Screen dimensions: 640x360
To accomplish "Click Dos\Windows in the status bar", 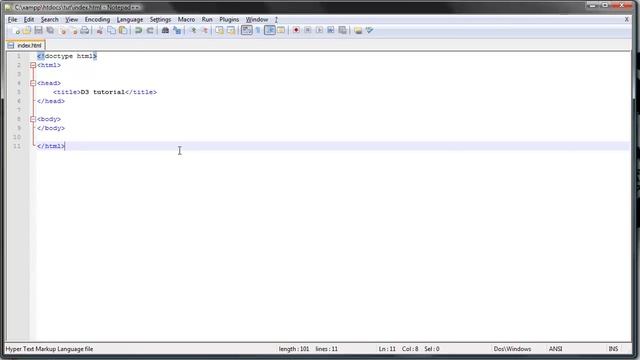I will (512, 349).
